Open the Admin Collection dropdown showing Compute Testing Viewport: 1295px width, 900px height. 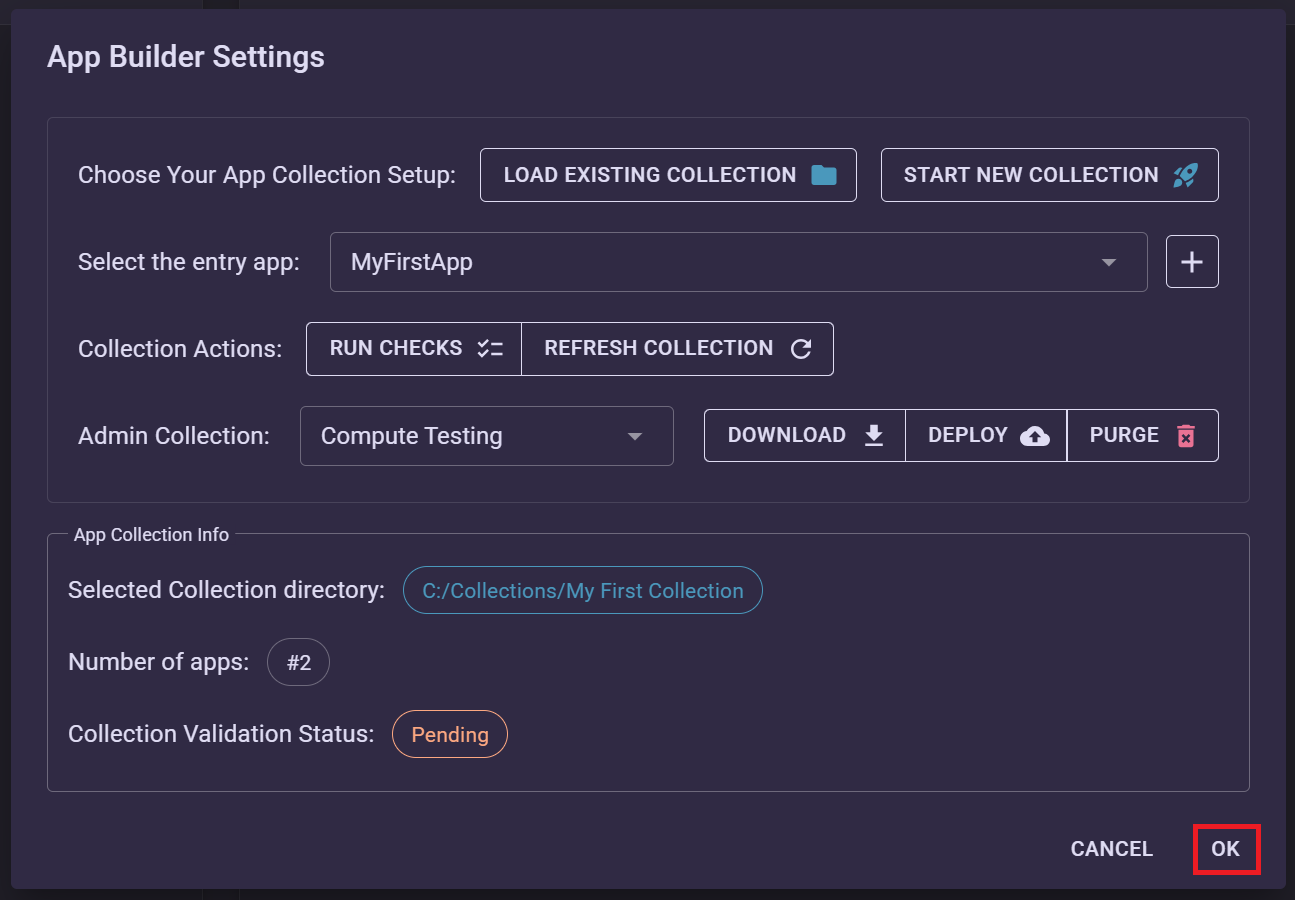pos(635,435)
